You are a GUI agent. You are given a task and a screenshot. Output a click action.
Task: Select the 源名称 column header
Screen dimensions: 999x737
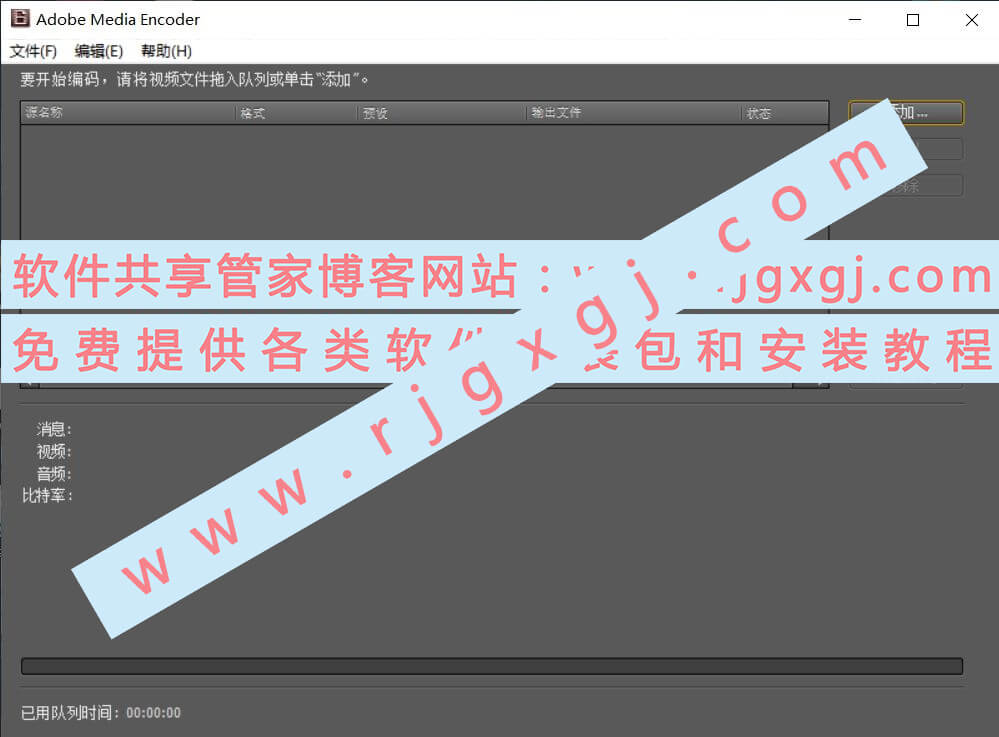tap(127, 113)
